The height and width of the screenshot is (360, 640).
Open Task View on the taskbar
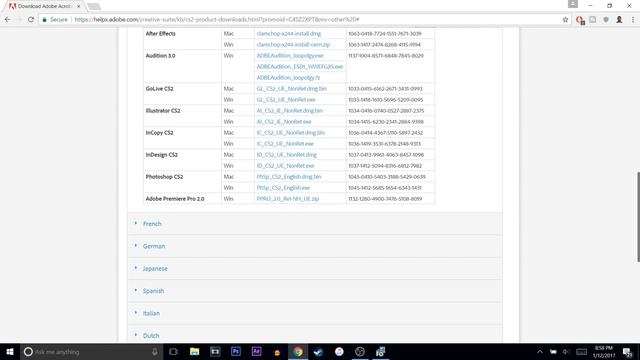(x=173, y=351)
